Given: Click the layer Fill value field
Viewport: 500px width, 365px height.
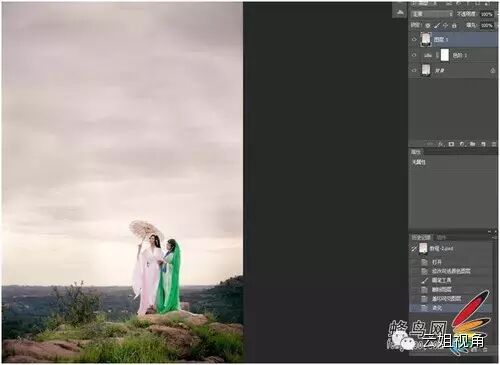Looking at the screenshot, I should click(487, 25).
